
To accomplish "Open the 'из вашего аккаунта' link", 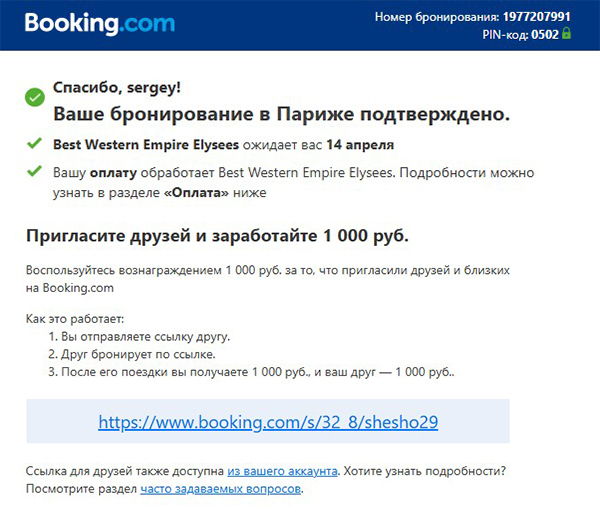I will [282, 471].
